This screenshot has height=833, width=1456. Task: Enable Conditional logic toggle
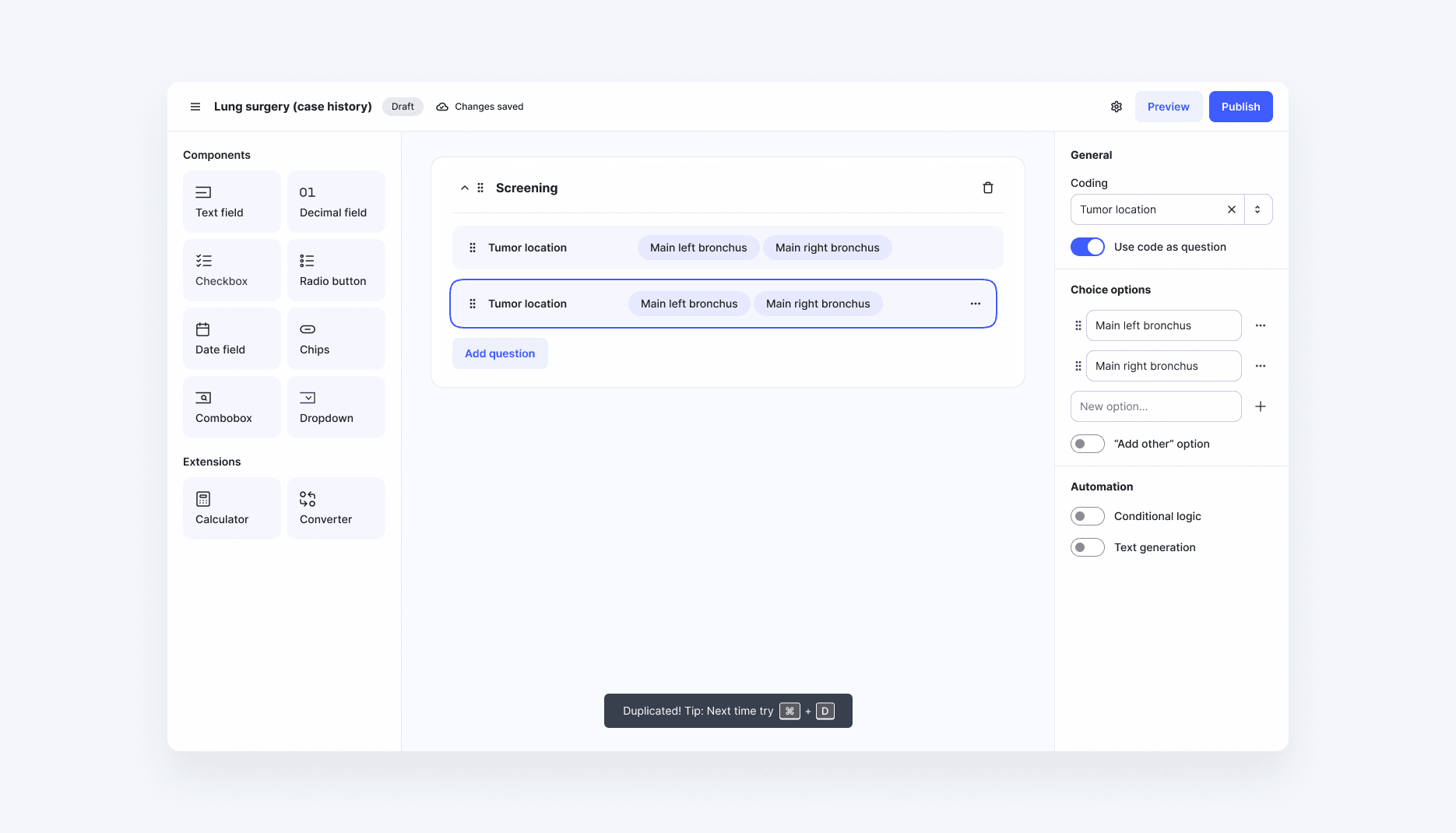click(1088, 516)
